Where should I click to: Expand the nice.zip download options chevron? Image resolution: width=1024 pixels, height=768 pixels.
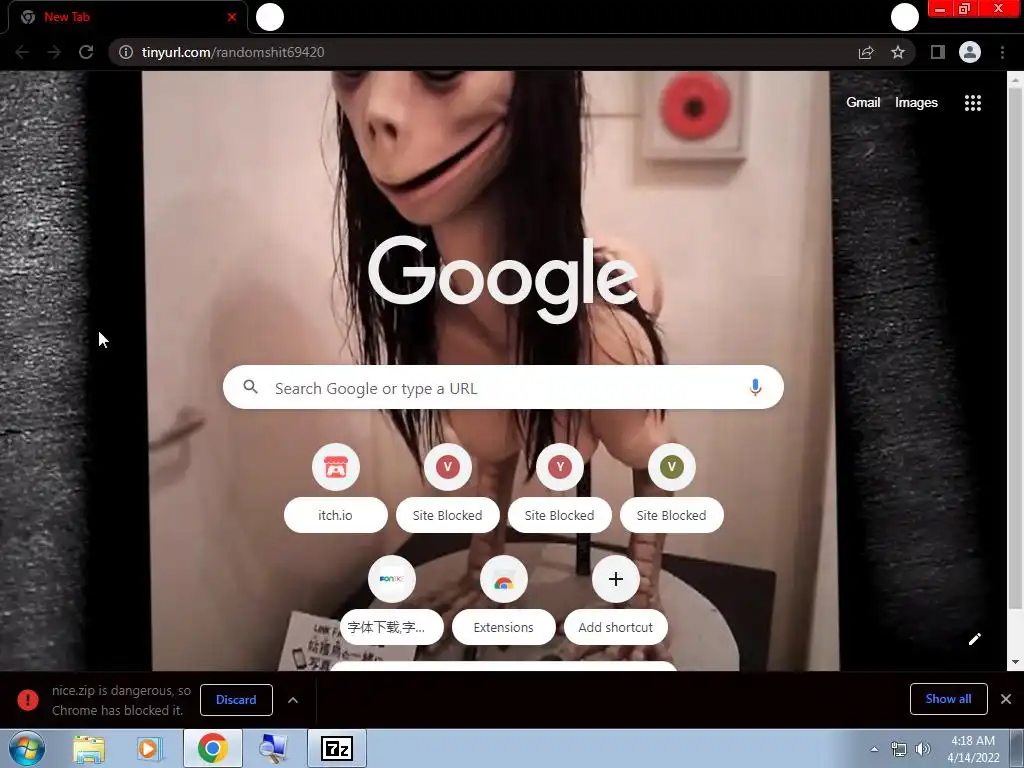pos(293,699)
